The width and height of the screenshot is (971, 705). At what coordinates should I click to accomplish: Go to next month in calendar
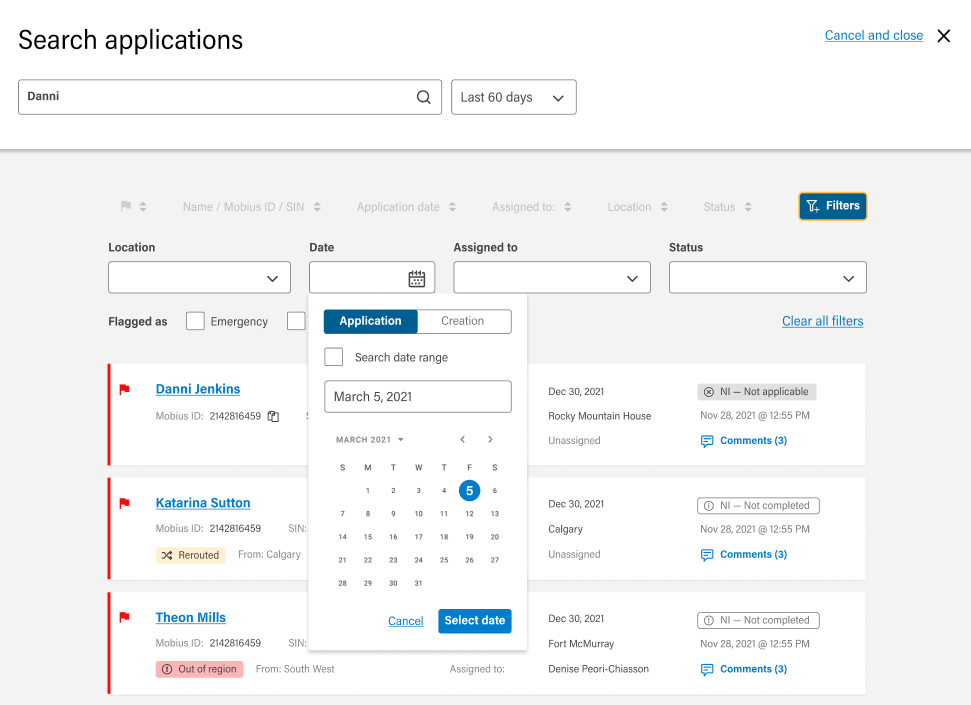pyautogui.click(x=490, y=439)
